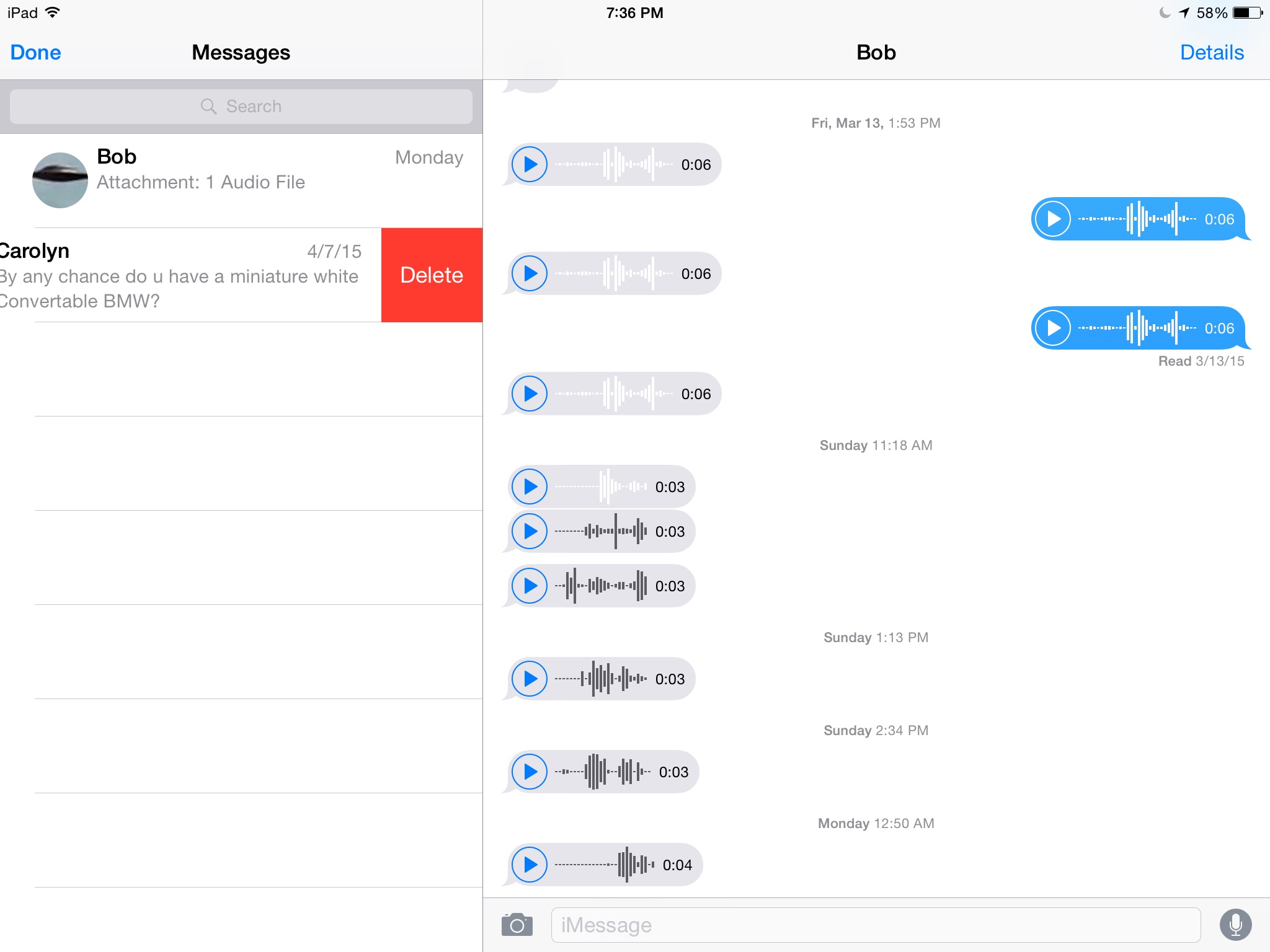Play the Sunday 1:13 PM audio message
This screenshot has width=1270, height=952.
(x=530, y=679)
